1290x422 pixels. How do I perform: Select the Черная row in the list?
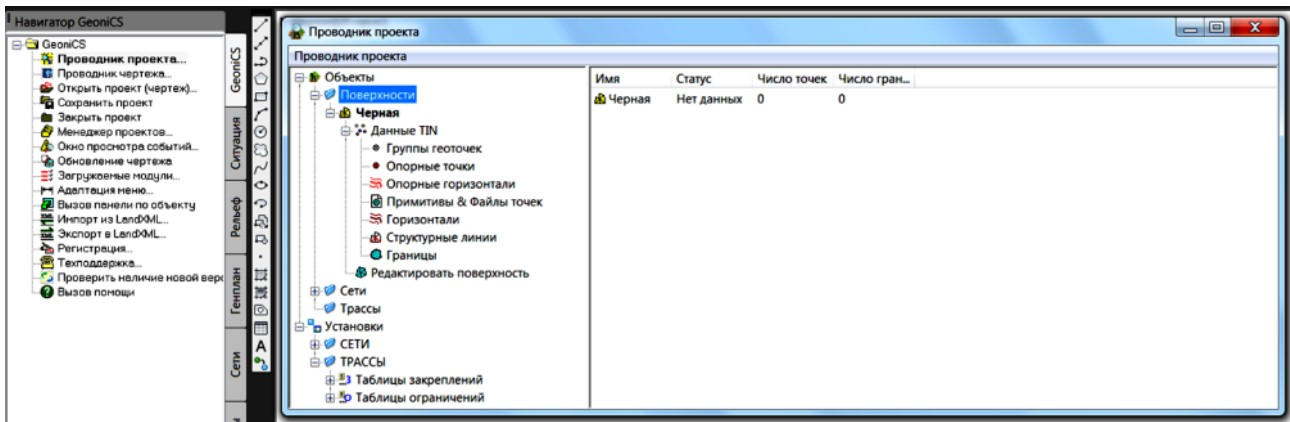623,99
